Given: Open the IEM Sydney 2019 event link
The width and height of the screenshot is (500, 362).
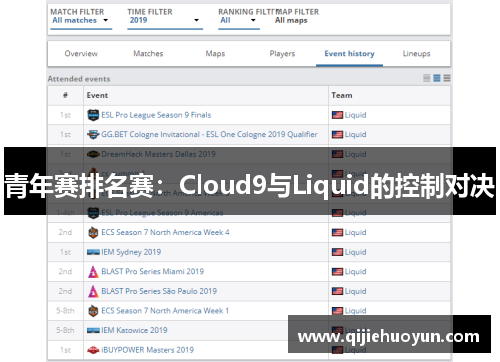Looking at the screenshot, I should click(x=131, y=252).
